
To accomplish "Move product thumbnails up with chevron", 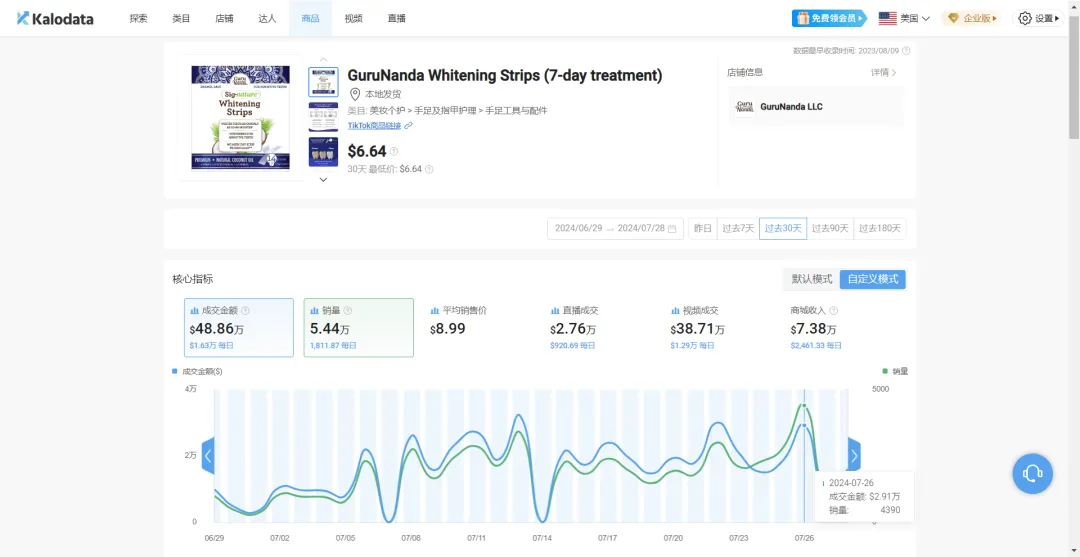I will pyautogui.click(x=323, y=59).
